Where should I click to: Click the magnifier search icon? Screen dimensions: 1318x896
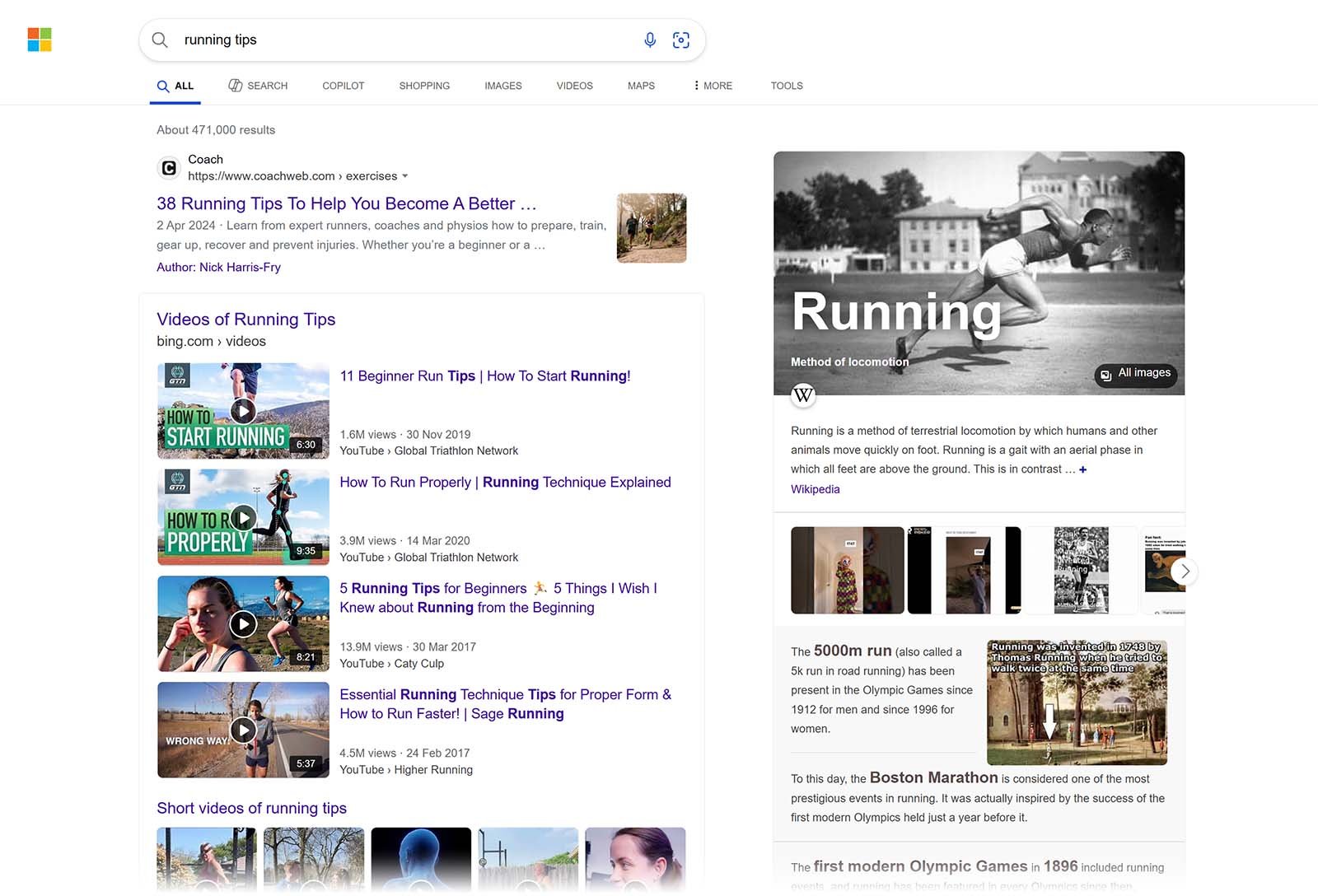point(160,40)
